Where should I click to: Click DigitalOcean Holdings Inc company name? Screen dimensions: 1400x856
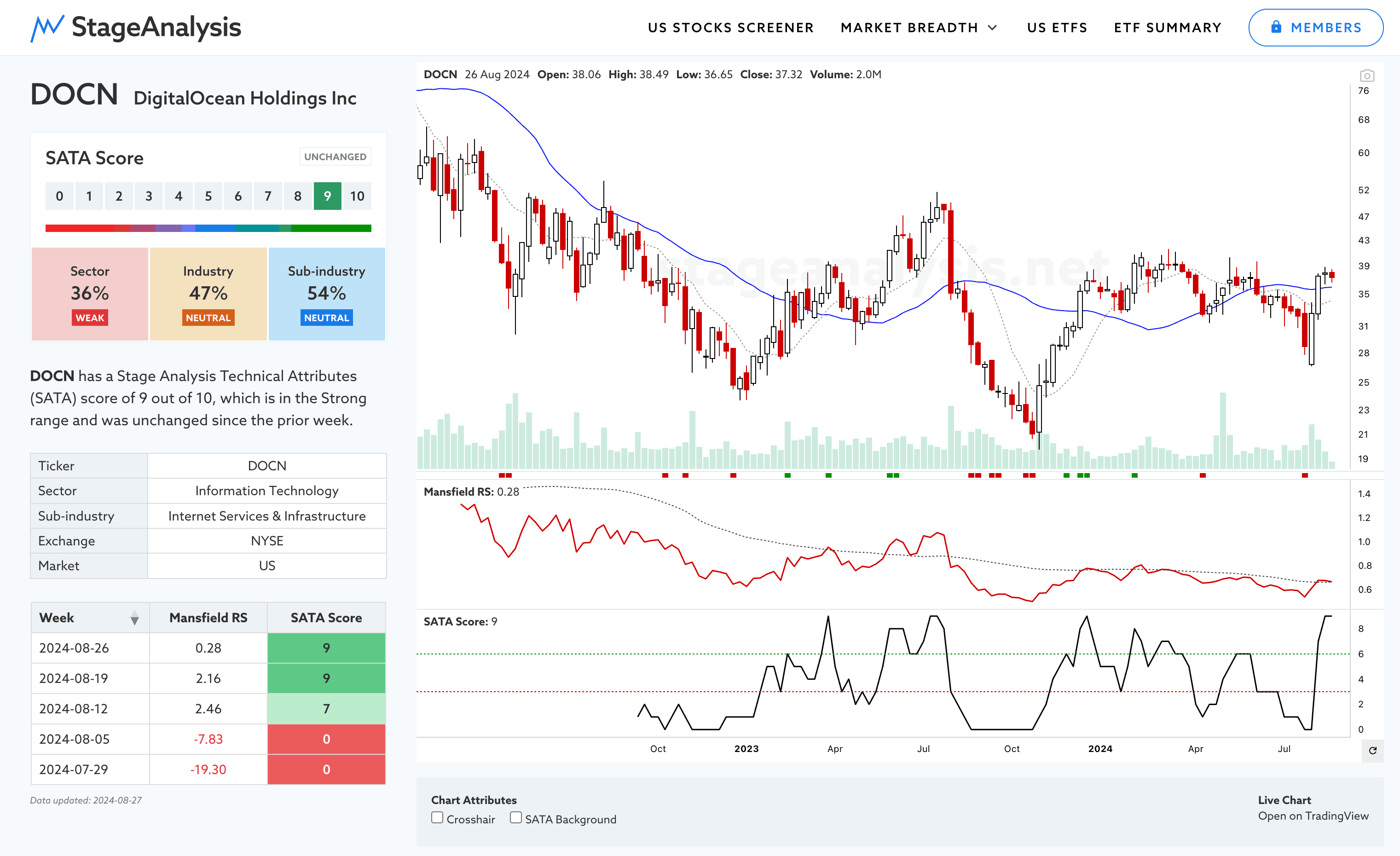245,98
